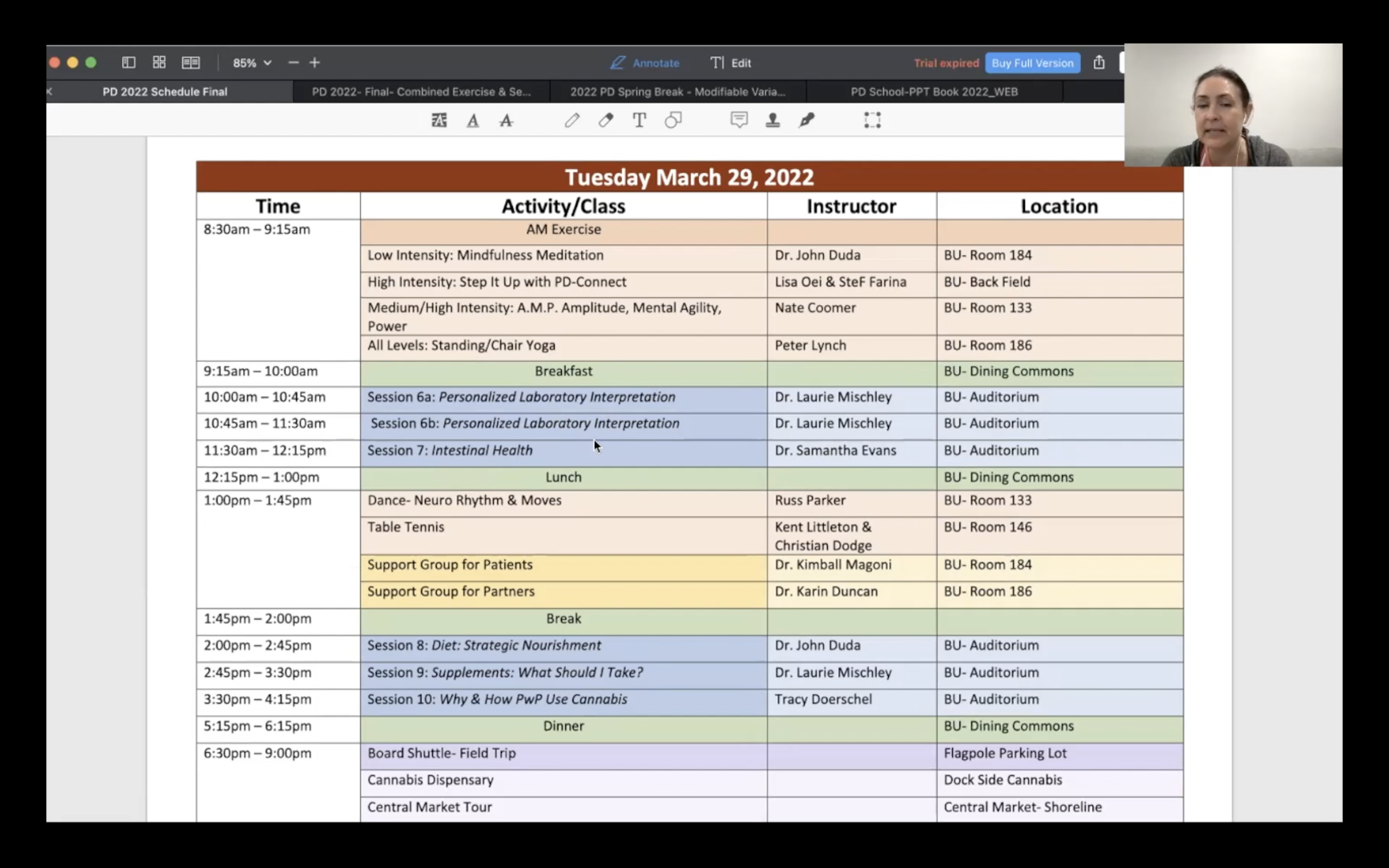Select the eraser tool
This screenshot has height=868, width=1389.
(x=606, y=120)
